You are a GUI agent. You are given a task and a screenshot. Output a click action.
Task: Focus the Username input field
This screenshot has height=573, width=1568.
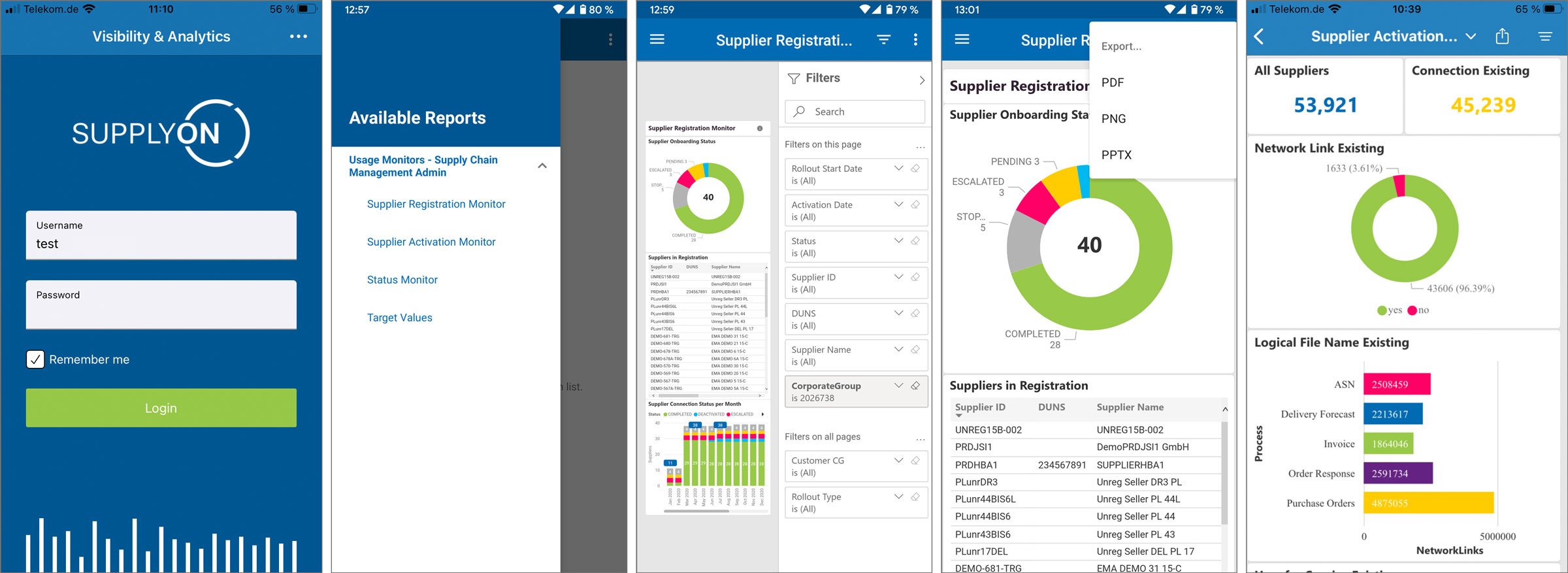(161, 235)
